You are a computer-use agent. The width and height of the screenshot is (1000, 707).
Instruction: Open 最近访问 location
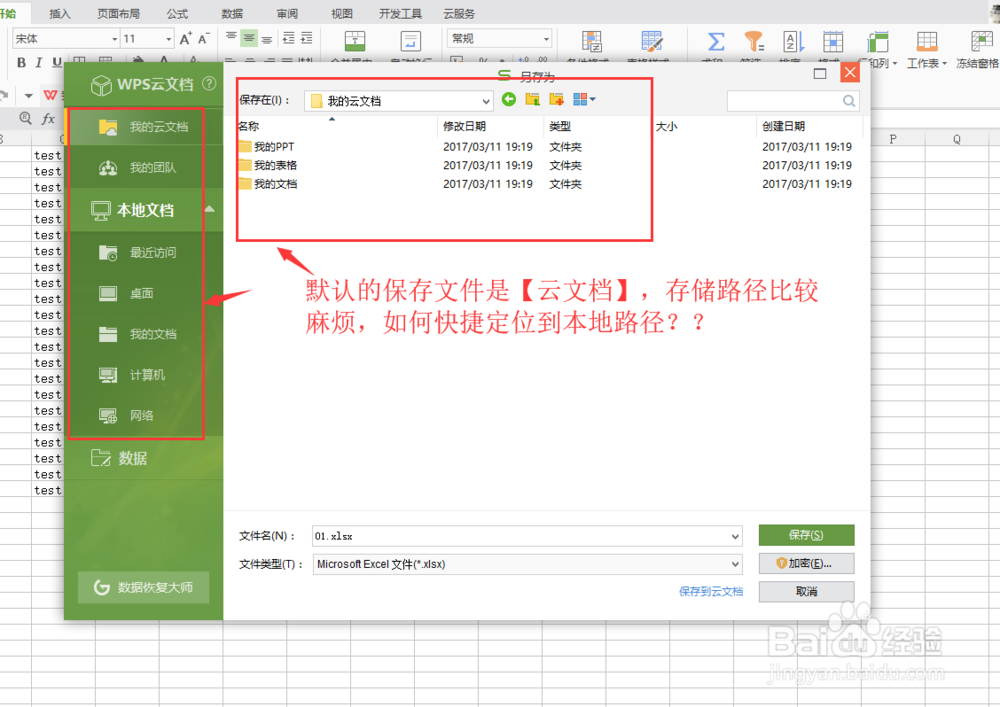point(145,253)
